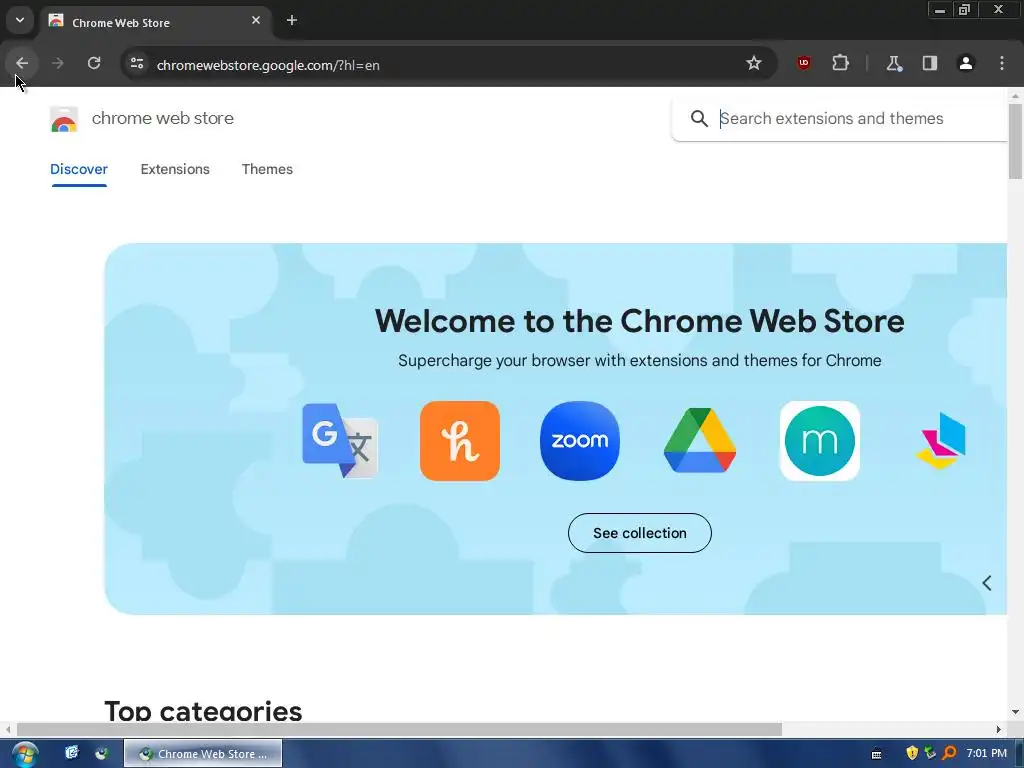Click the Welcome to the Chrome Web Store heading
The image size is (1024, 768).
(639, 321)
